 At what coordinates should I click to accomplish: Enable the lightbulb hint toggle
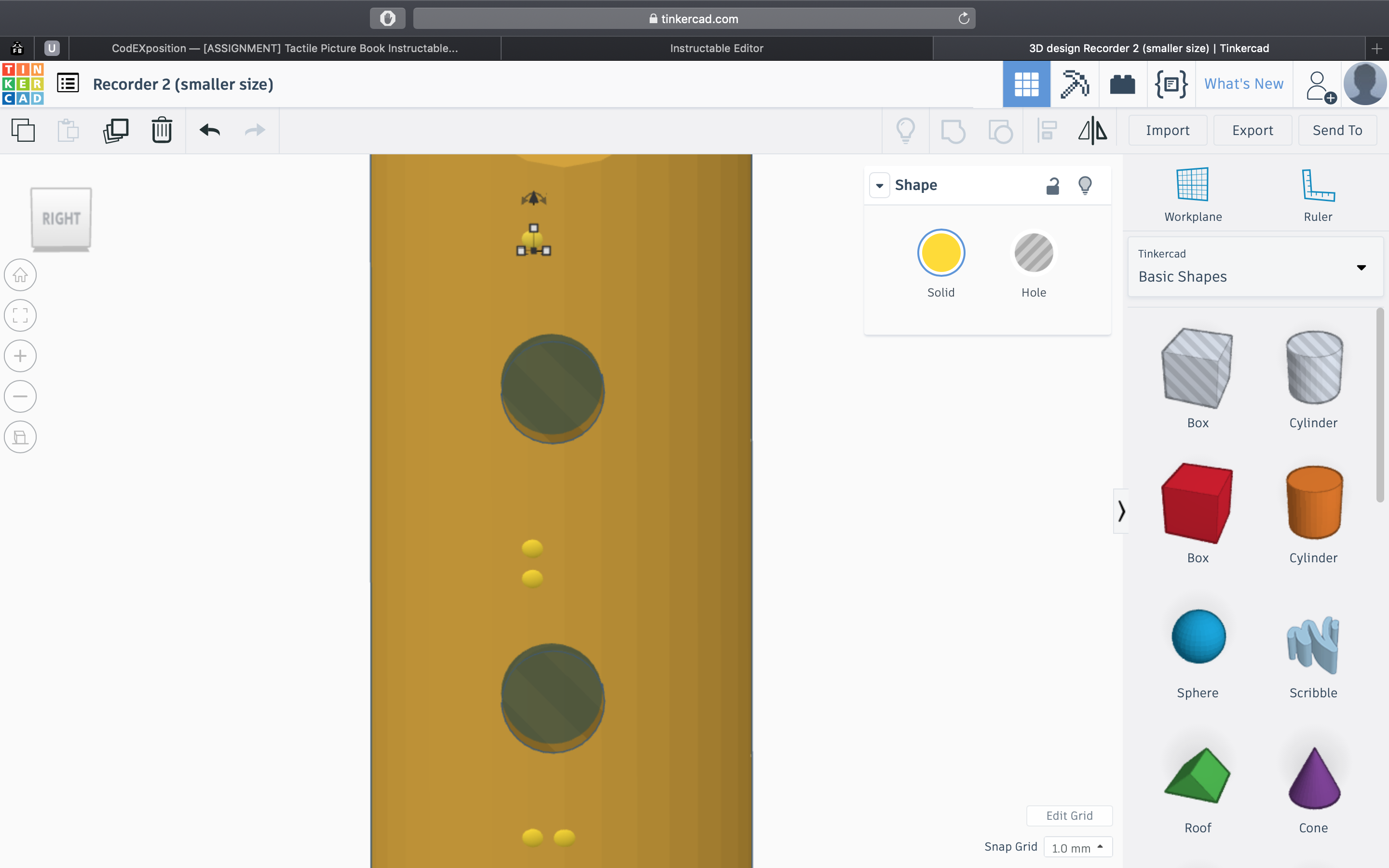click(x=1085, y=185)
